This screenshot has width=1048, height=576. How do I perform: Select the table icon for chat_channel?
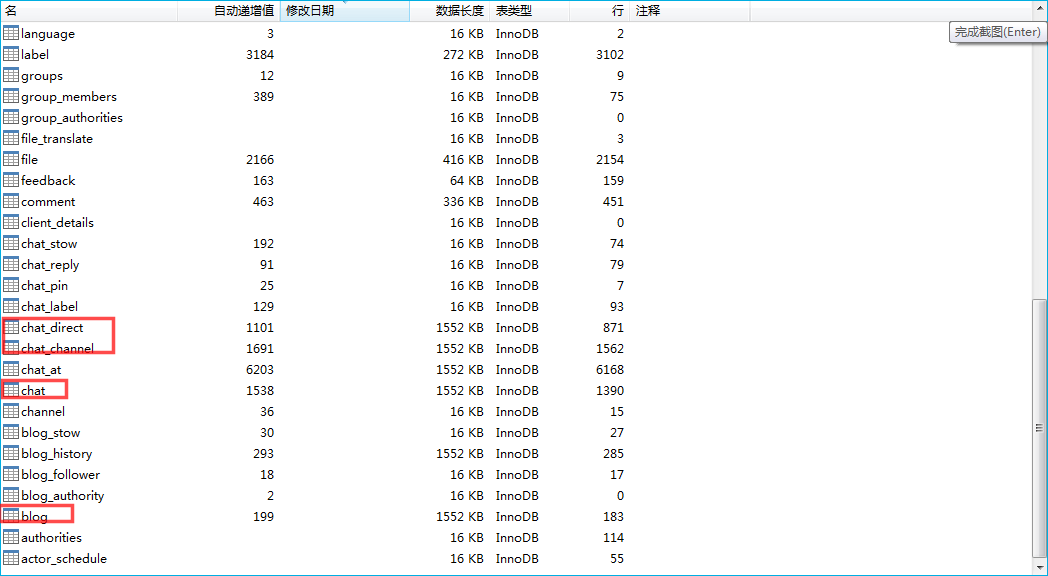(11, 348)
